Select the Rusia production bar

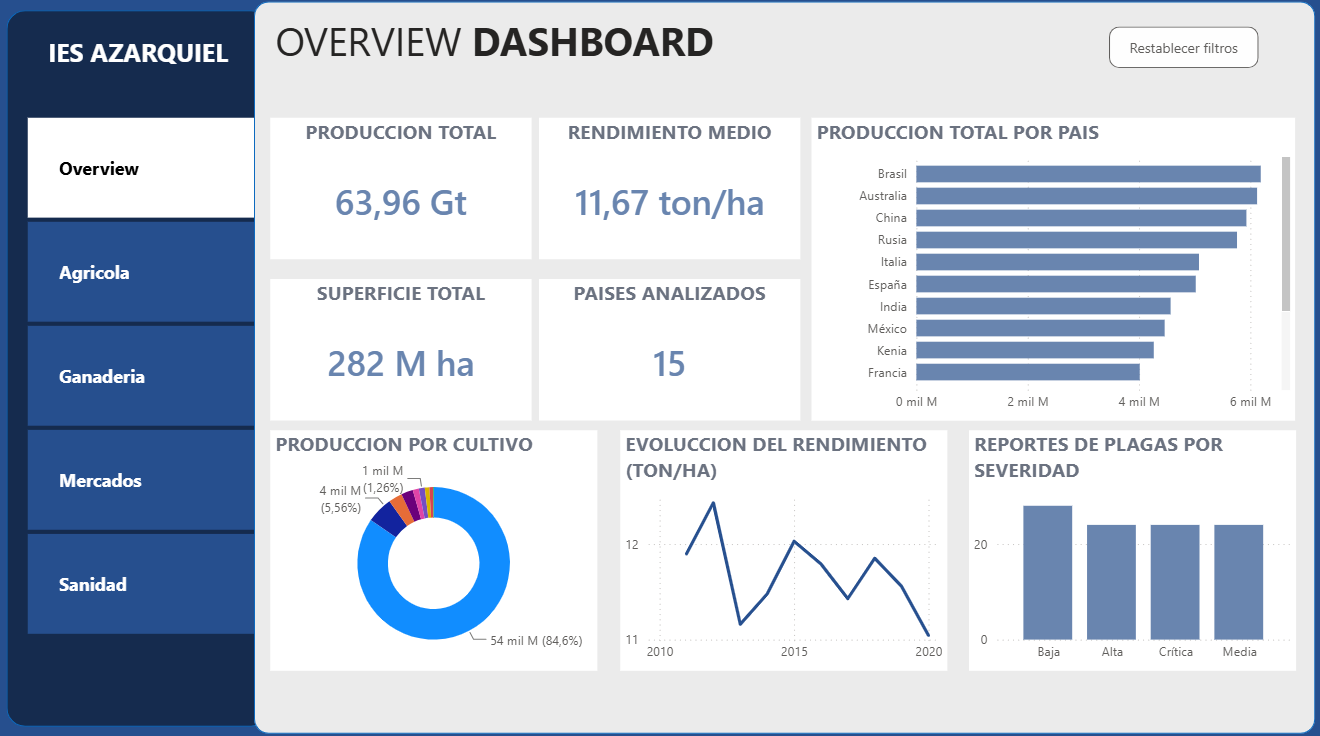1076,240
